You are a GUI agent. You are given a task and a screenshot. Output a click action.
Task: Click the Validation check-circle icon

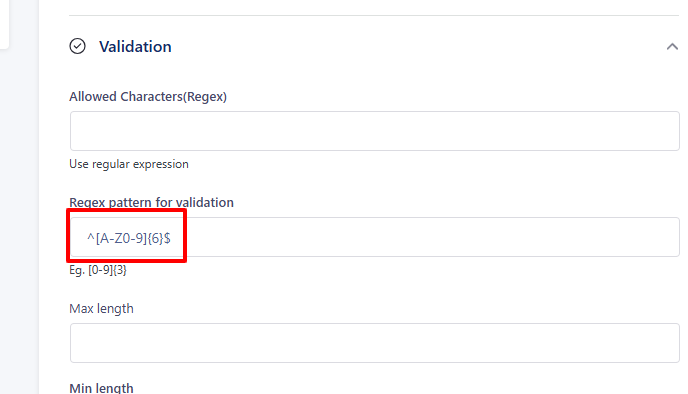tap(78, 46)
